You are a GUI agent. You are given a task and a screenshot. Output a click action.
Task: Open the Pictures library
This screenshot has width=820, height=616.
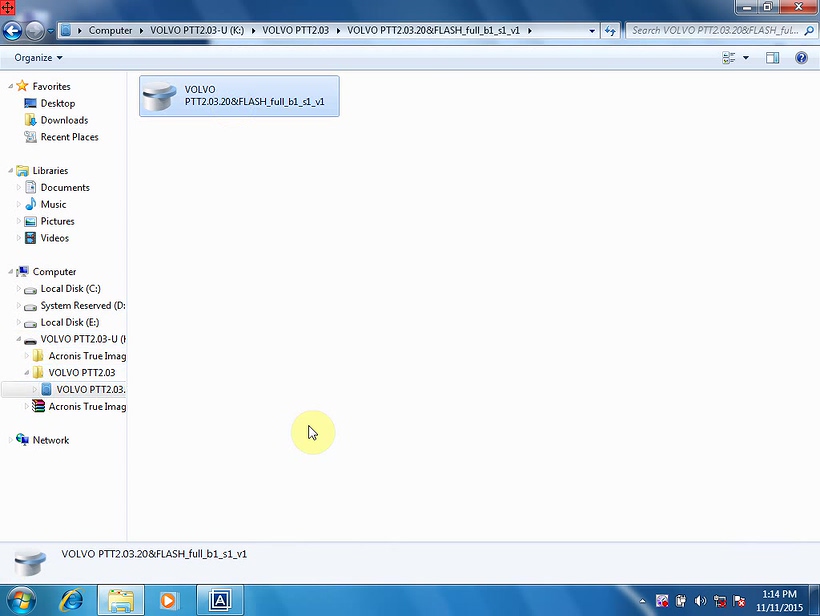[58, 221]
